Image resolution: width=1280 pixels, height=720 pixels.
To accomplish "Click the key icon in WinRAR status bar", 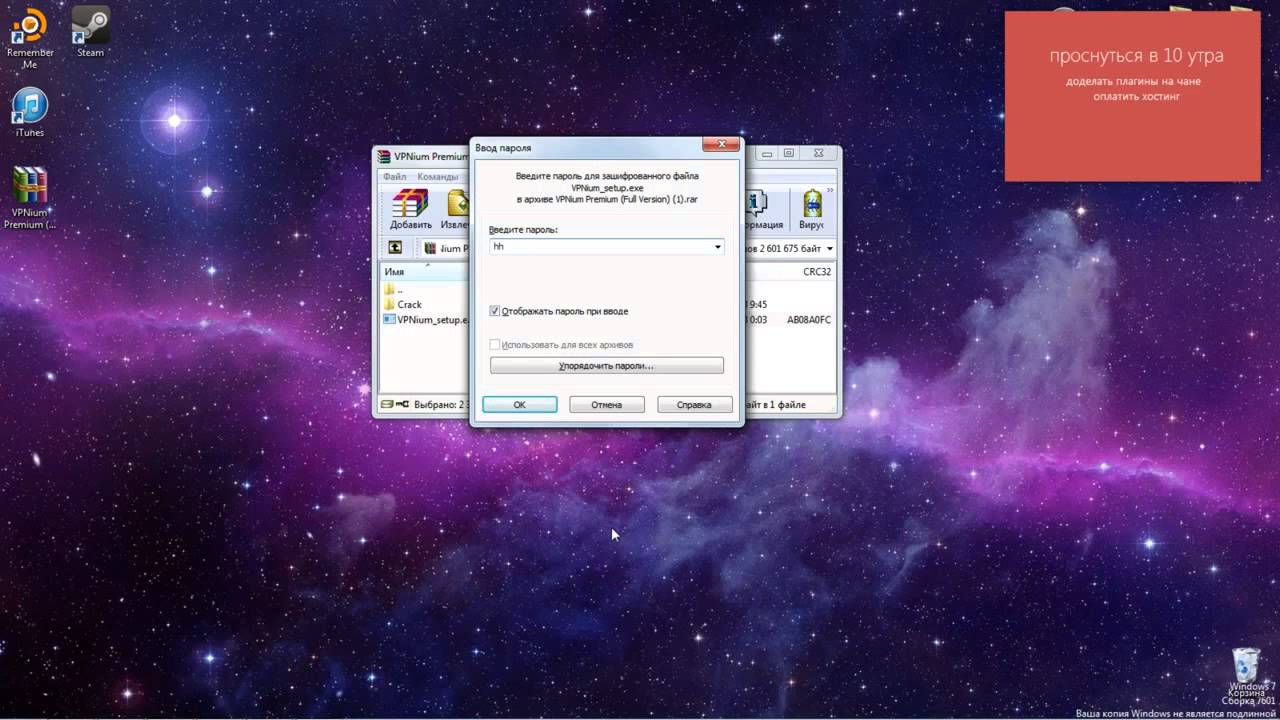I will click(402, 405).
